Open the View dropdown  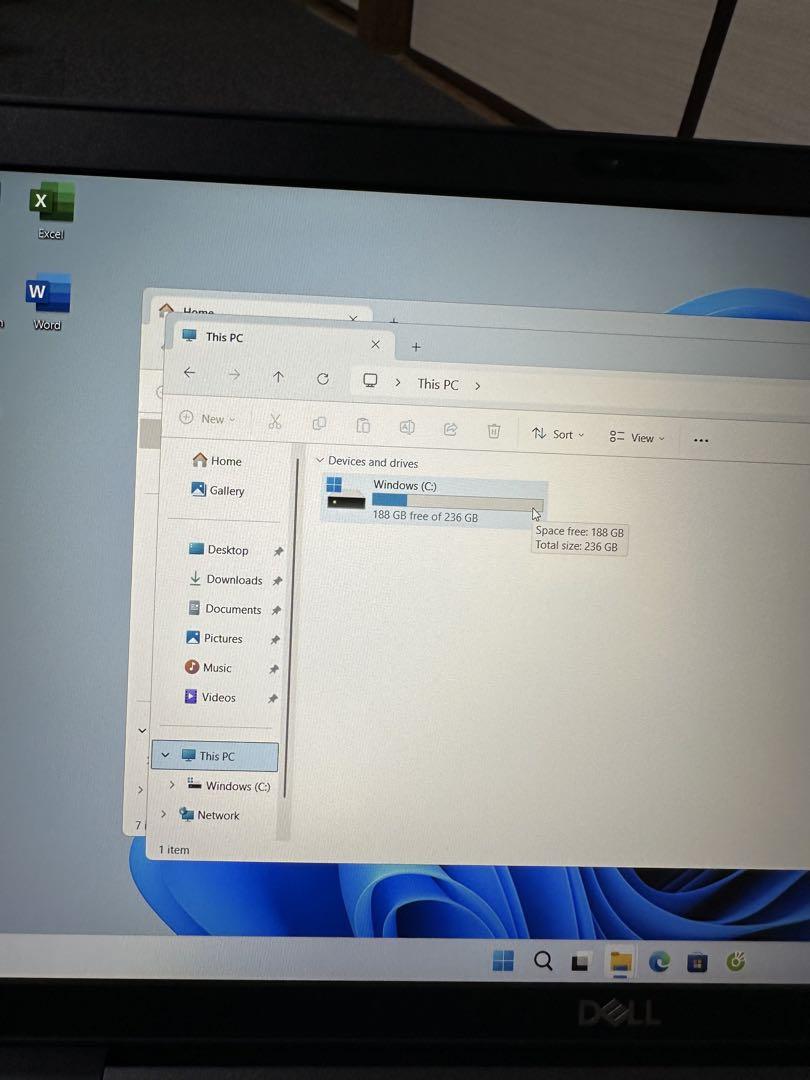(637, 437)
